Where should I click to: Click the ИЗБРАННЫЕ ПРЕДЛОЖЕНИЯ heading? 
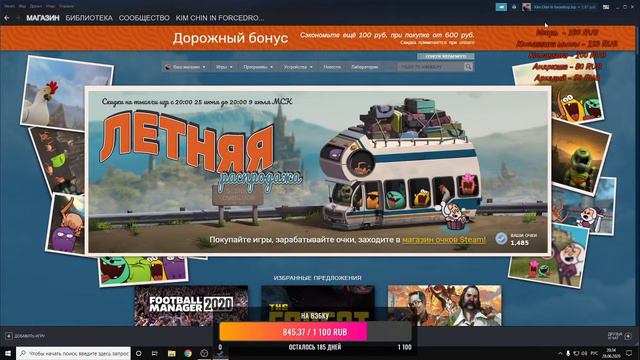[x=318, y=278]
